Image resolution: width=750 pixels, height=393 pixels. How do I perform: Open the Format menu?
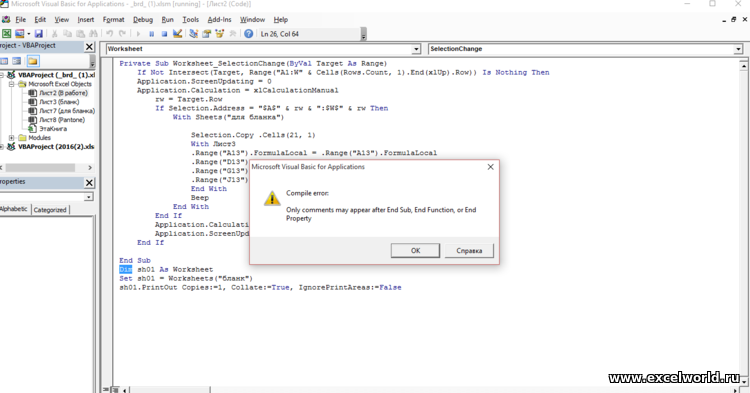(x=113, y=20)
